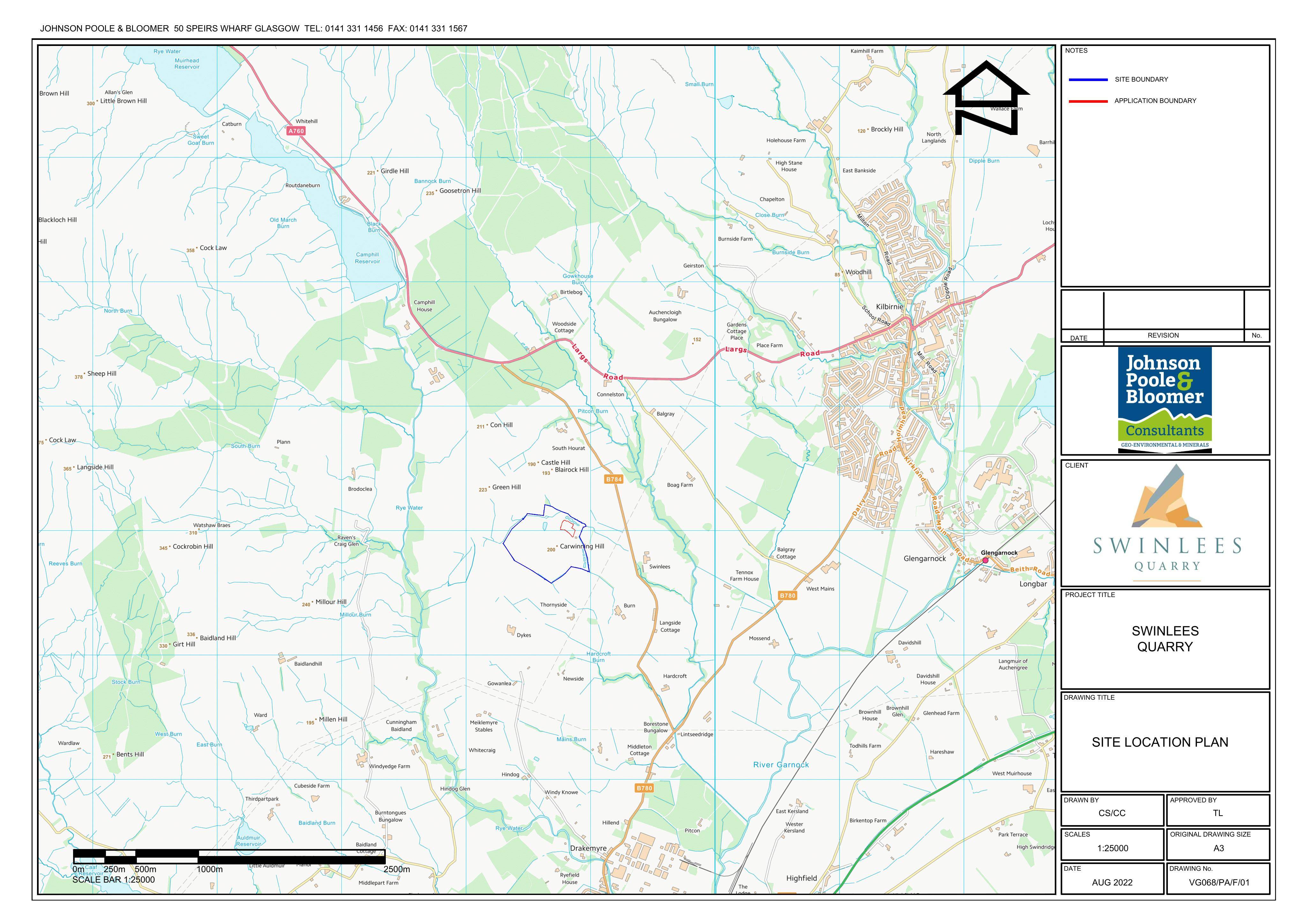1307x924 pixels.
Task: Click the Boag Farm label
Action: click(x=680, y=485)
